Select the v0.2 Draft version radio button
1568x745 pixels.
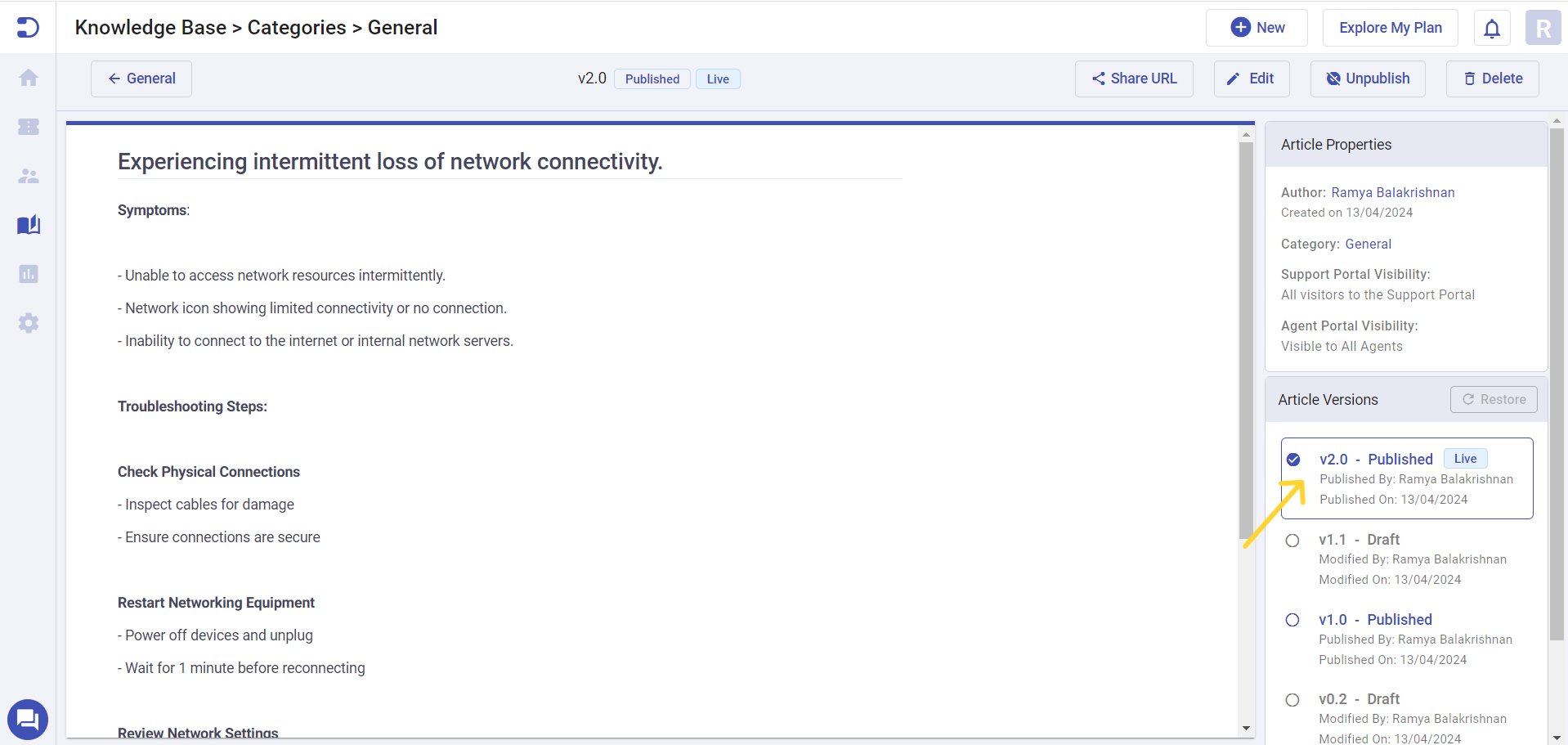pos(1292,700)
